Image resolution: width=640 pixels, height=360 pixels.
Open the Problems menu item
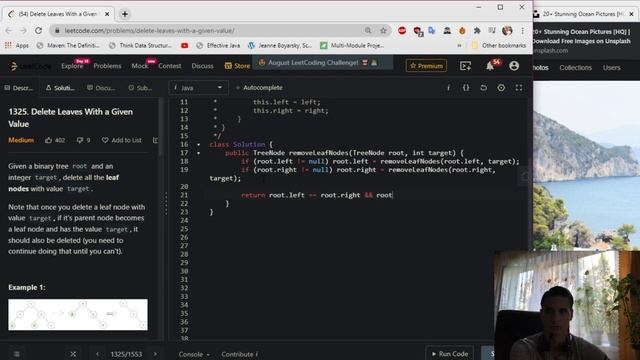point(107,66)
